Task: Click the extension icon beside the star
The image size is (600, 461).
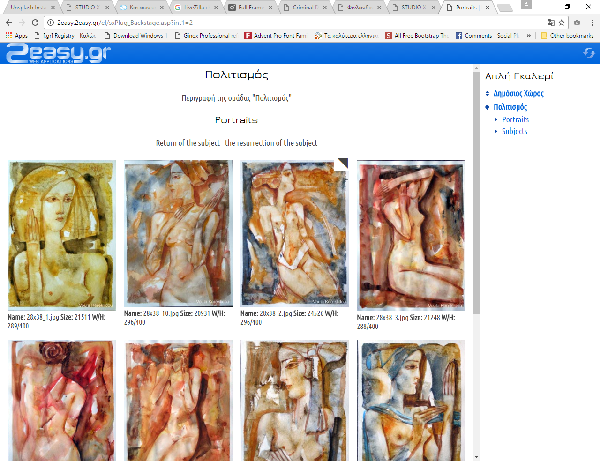Action: click(577, 23)
